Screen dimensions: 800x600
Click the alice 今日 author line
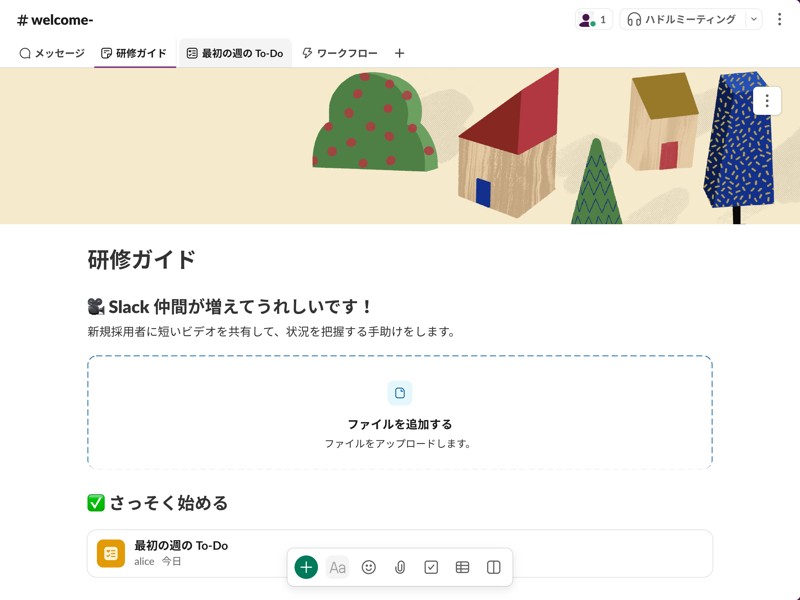point(158,561)
